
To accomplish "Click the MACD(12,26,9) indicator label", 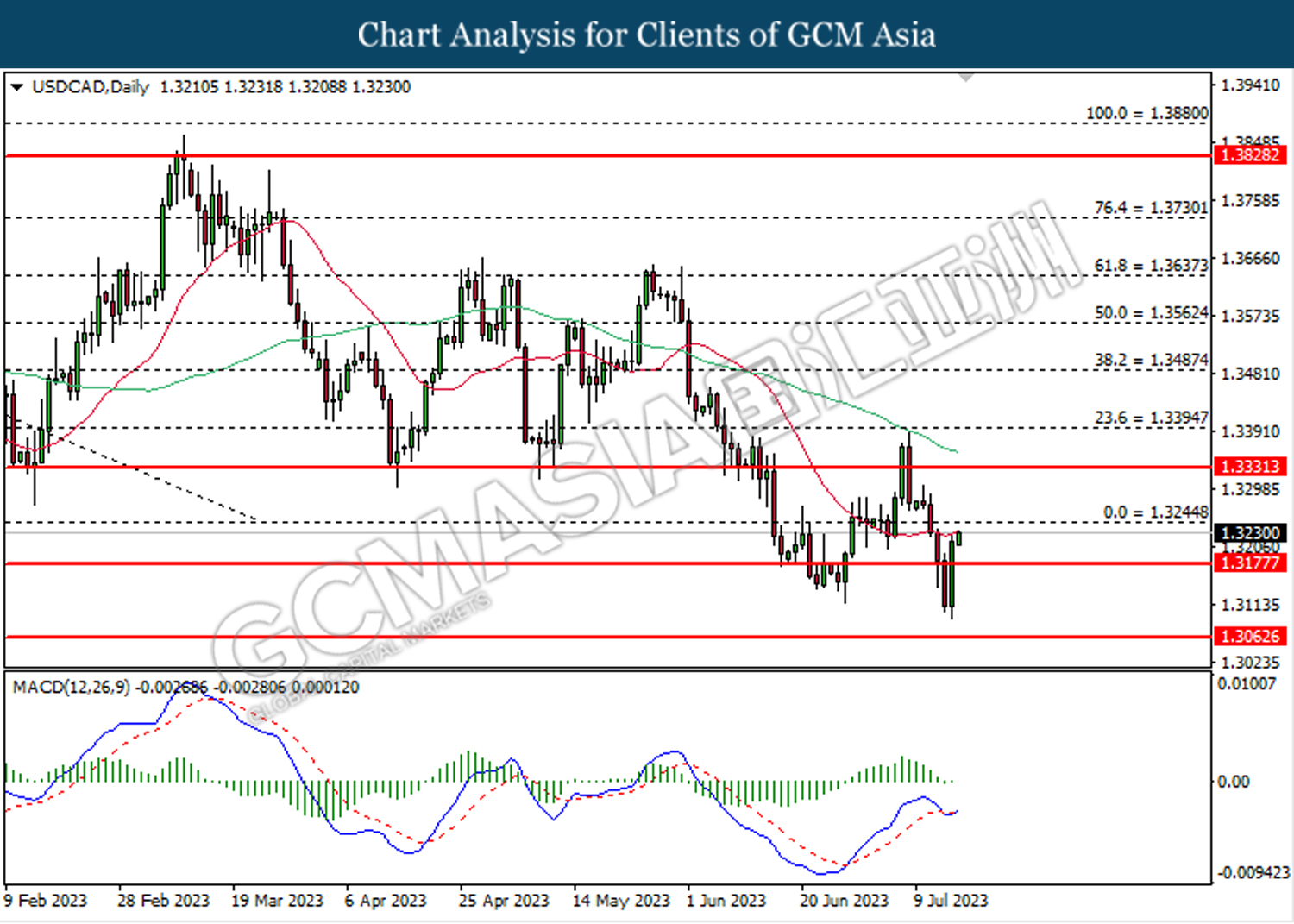I will point(71,688).
